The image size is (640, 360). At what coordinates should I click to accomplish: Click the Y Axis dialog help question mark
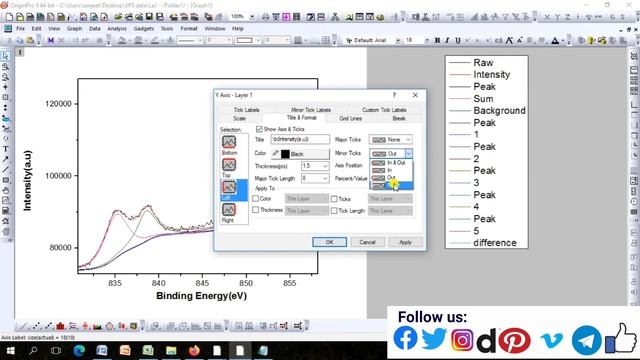coord(394,95)
